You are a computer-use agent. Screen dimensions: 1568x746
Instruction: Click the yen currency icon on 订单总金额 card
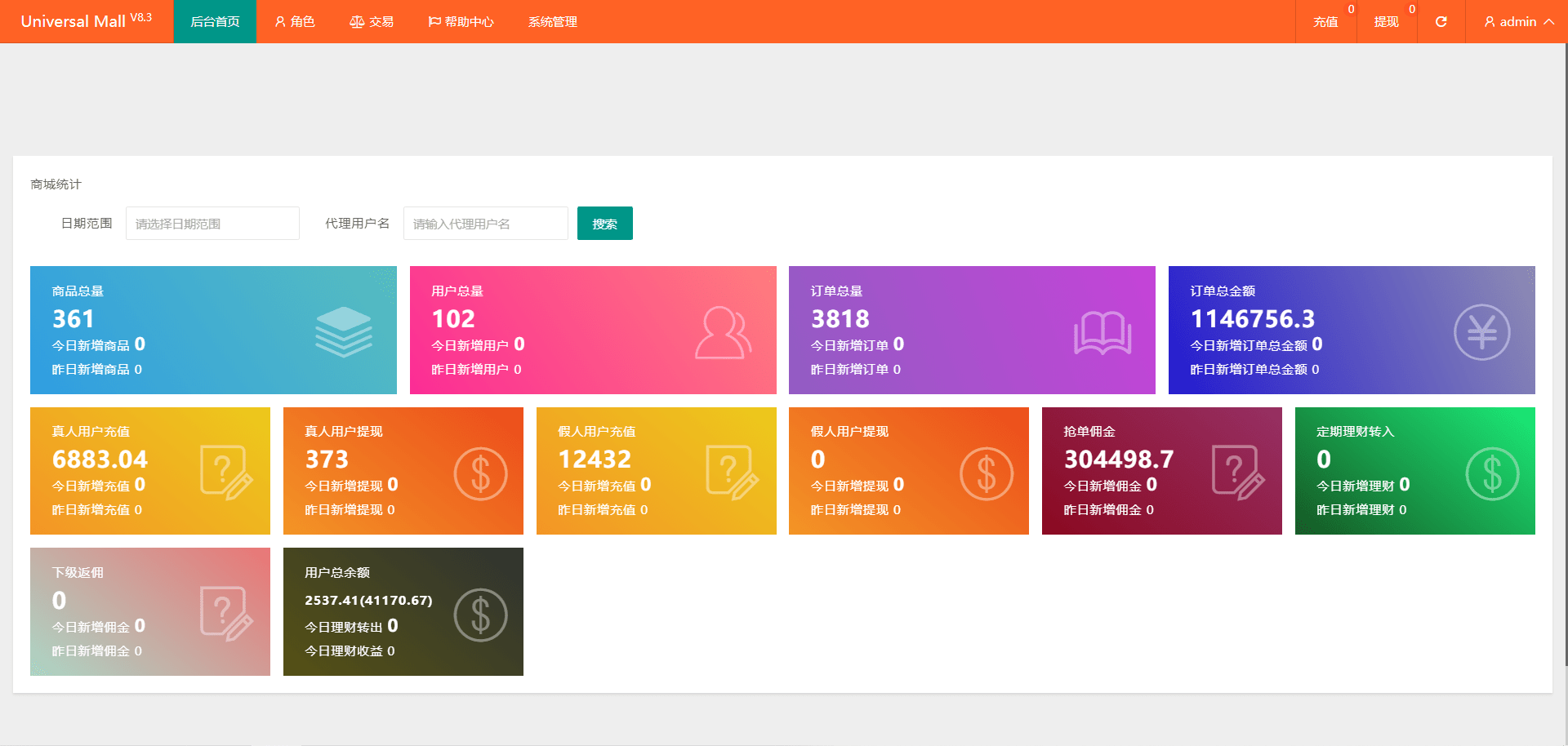tap(1482, 331)
